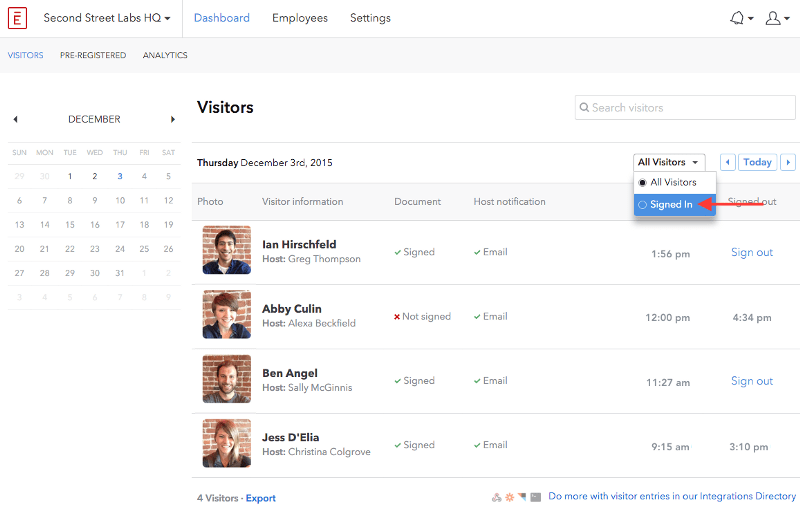Screen dimensions: 800x518
Task: Sign out Ben Angel
Action: click(752, 381)
